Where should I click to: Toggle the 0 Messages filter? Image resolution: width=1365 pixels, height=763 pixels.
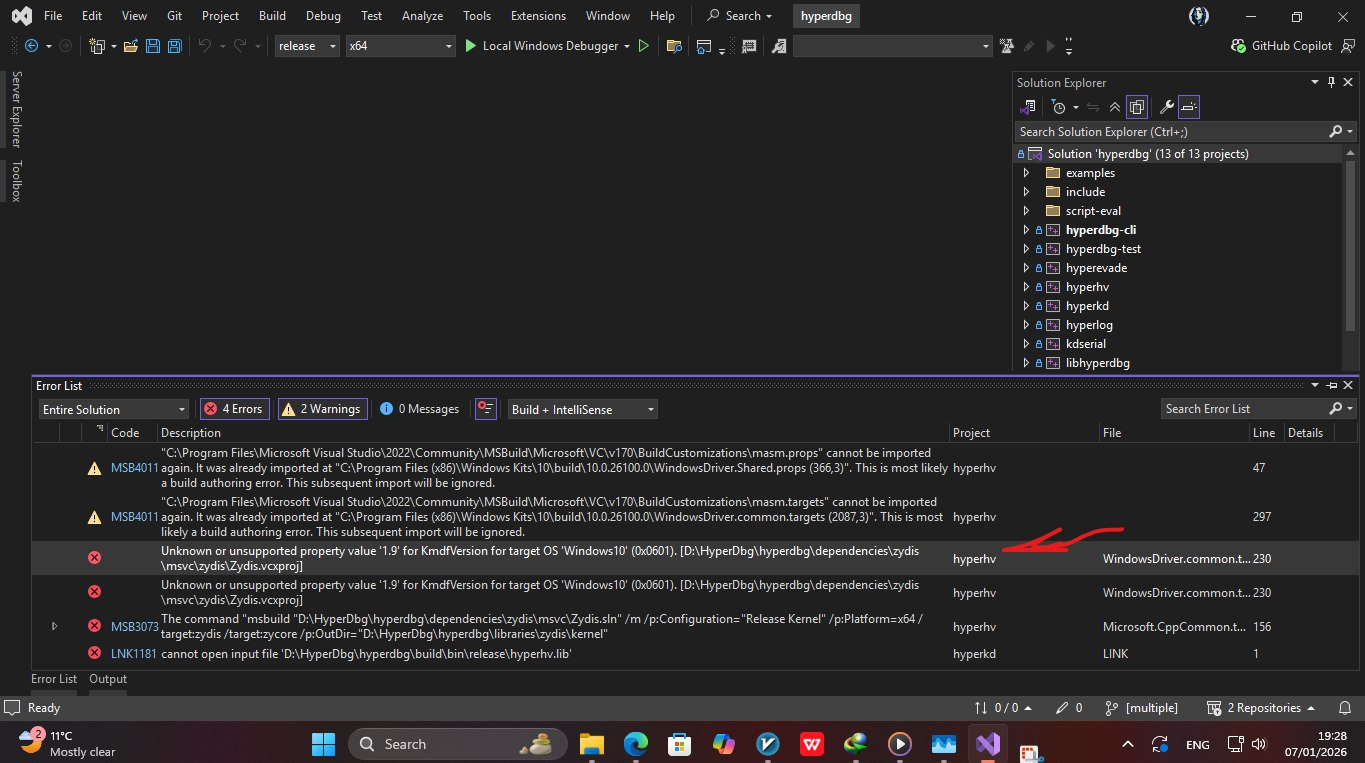pyautogui.click(x=420, y=409)
